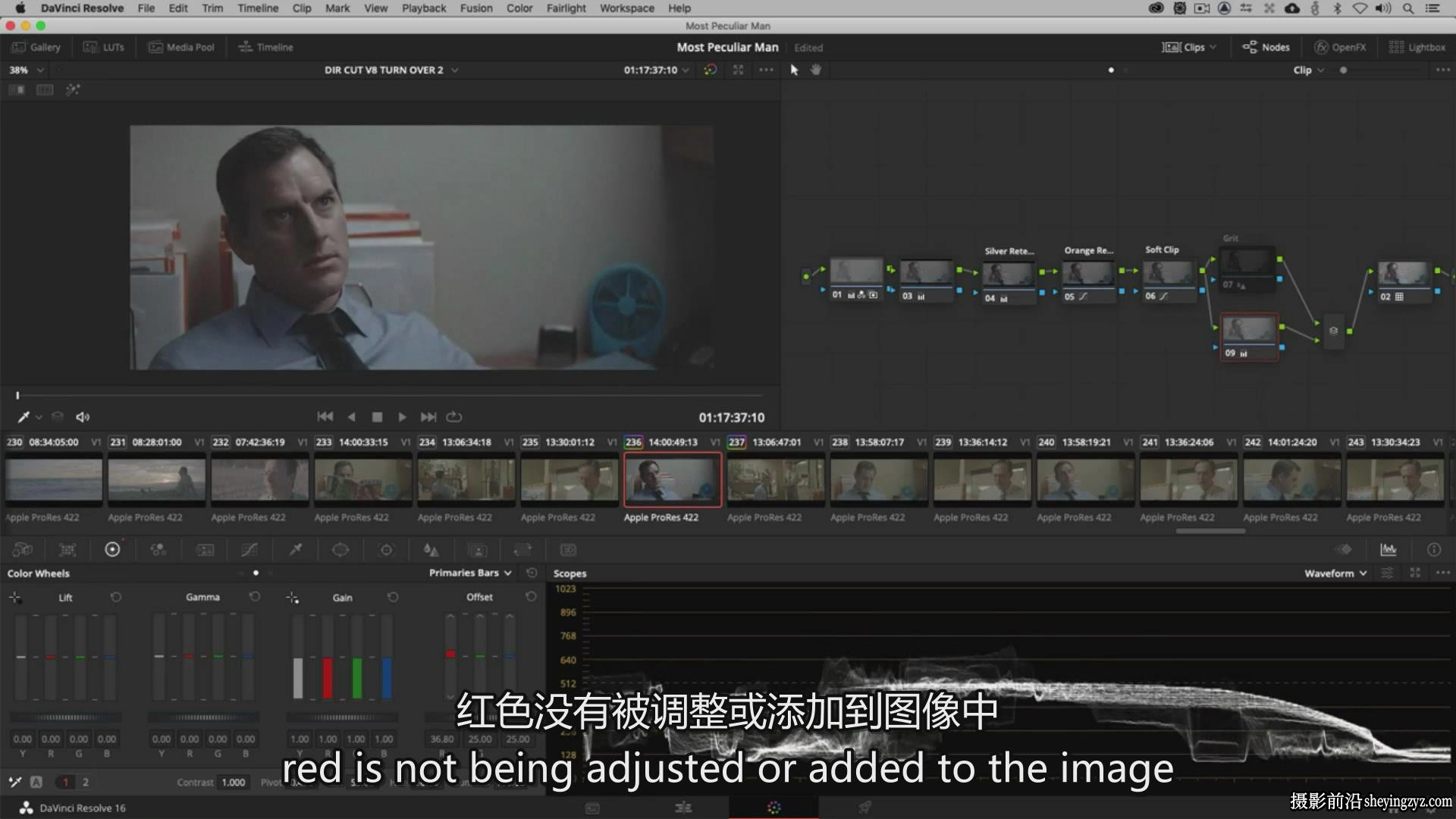
Task: Open the Sizing palette
Action: pyautogui.click(x=522, y=550)
